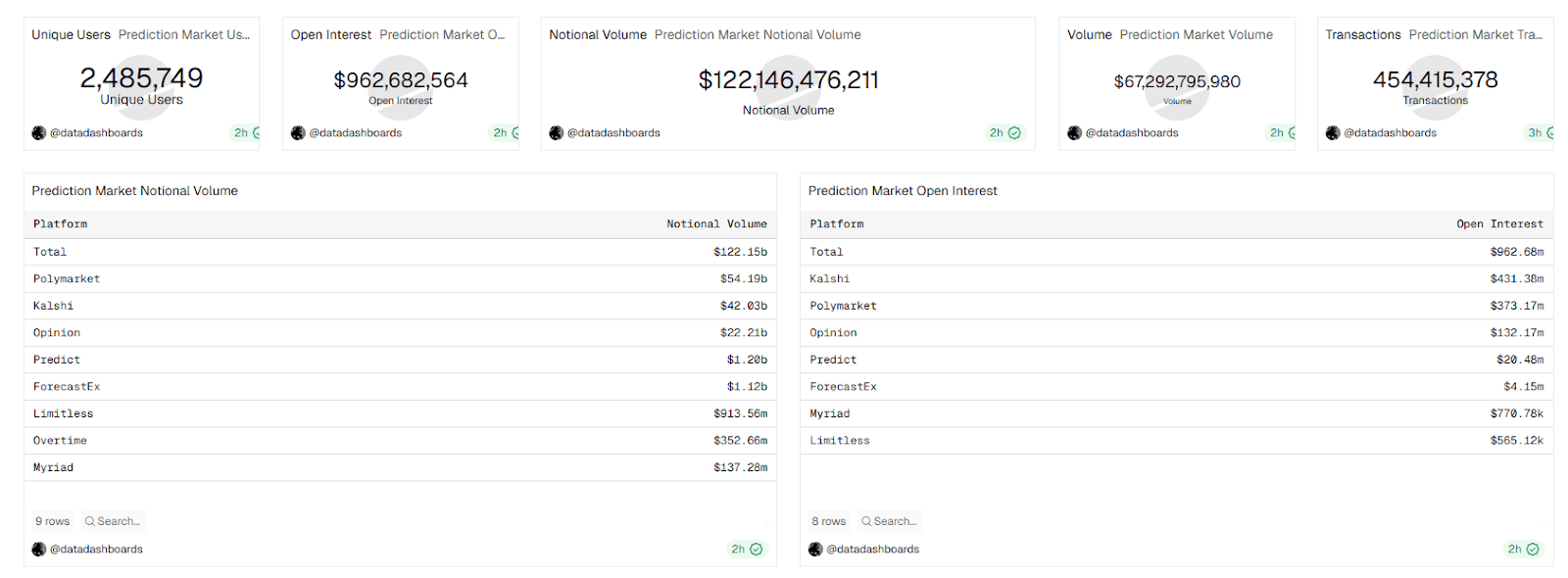
Task: Click the $4.15m ForecastEx open interest cell
Action: click(1524, 387)
